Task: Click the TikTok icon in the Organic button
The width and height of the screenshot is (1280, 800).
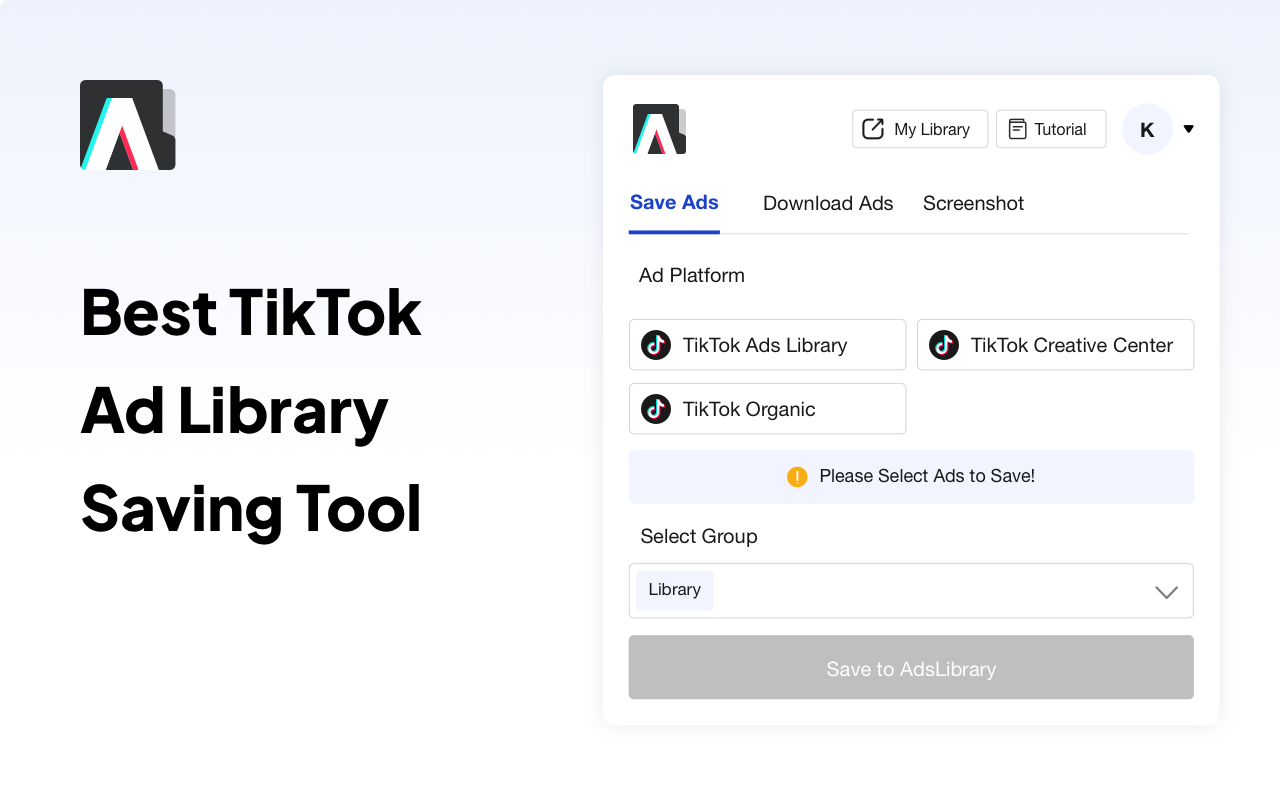Action: 656,409
